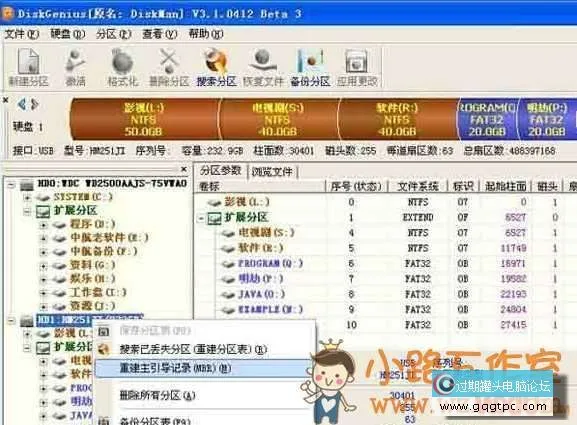Expand the SYSTEM (C:) tree node
The width and height of the screenshot is (577, 425).
coord(27,198)
